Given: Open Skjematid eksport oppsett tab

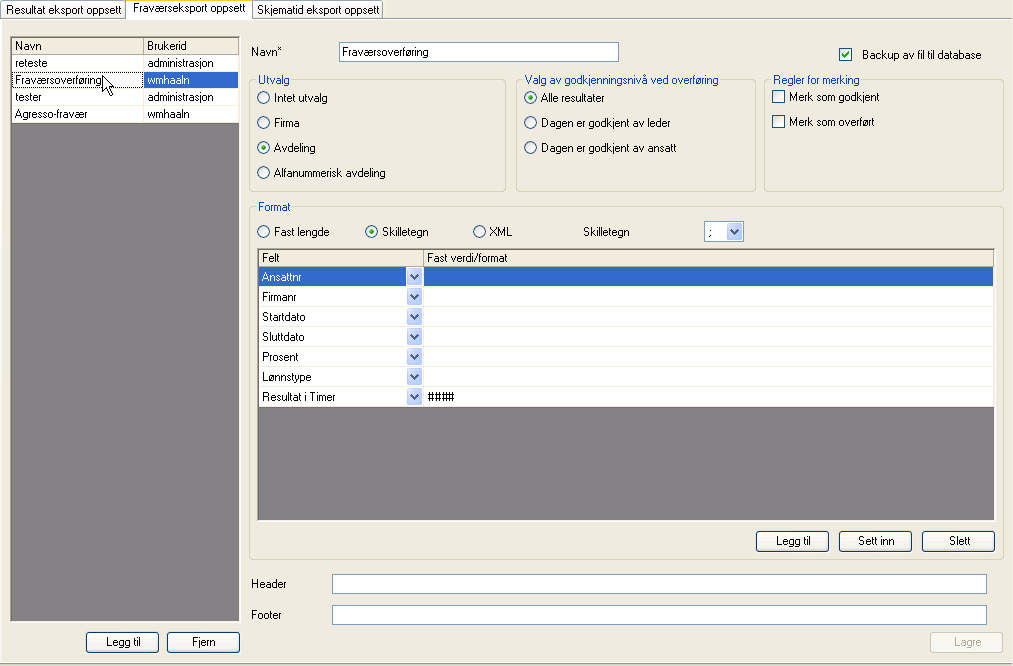Looking at the screenshot, I should pyautogui.click(x=318, y=10).
